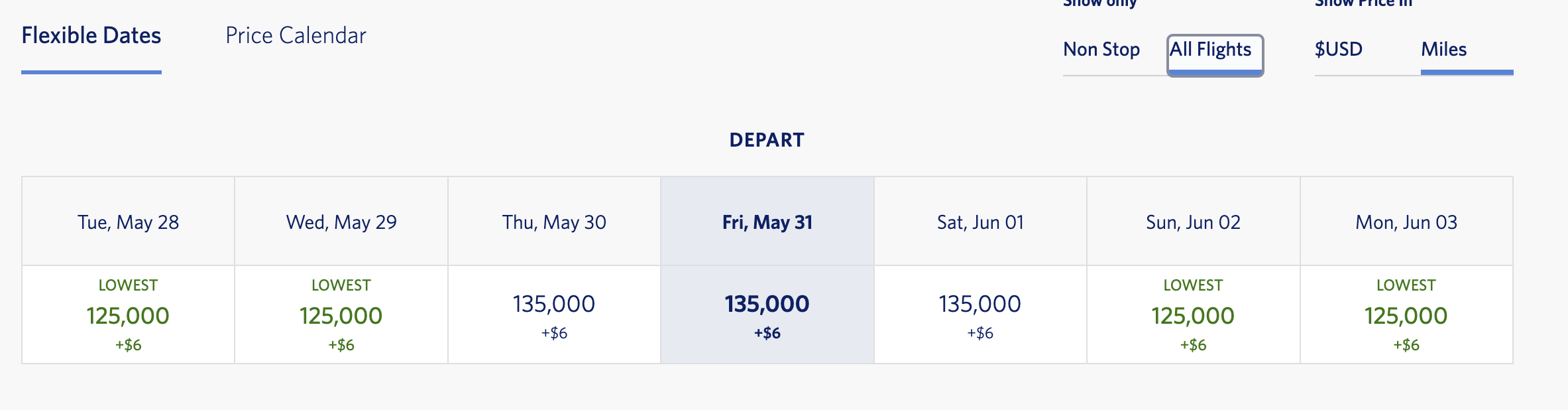The height and width of the screenshot is (410, 1568).
Task: Show prices in $USD
Action: coord(1339,50)
